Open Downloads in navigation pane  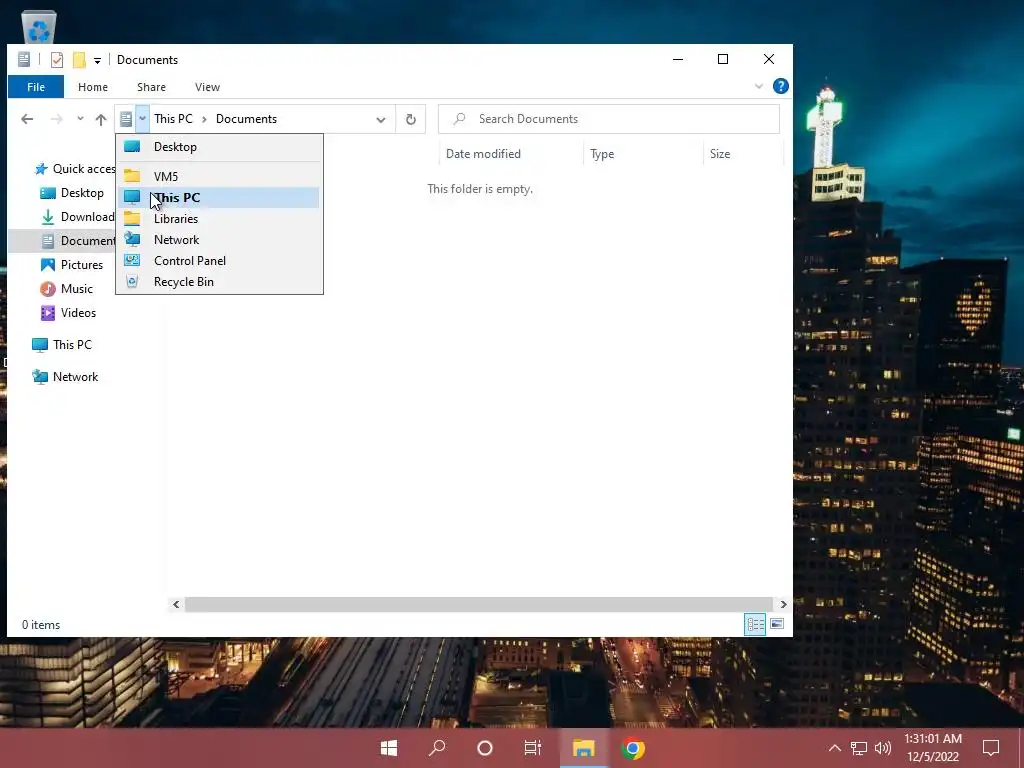point(77,217)
